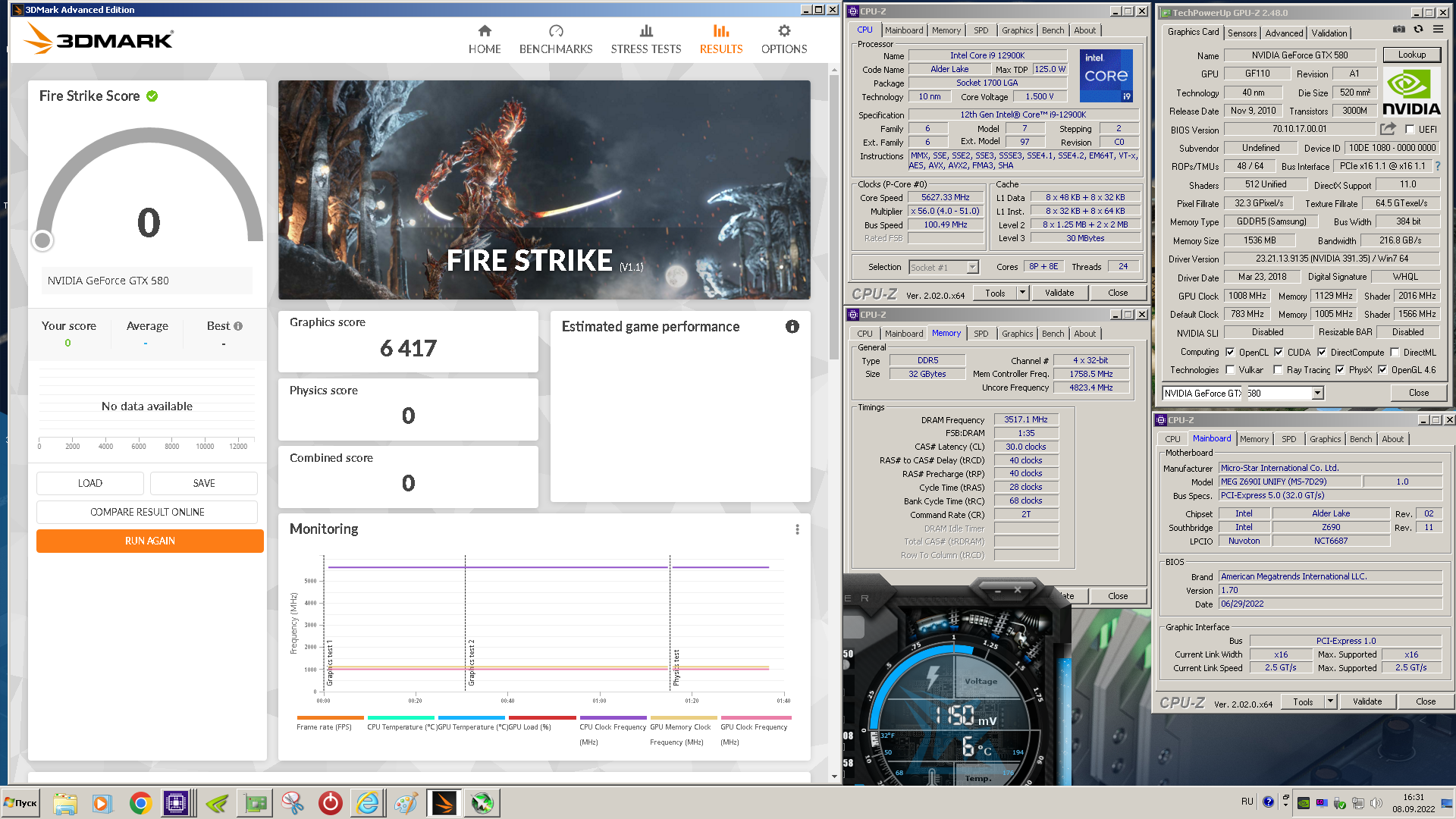
Task: Click 3DMark vertical scrollbar down arrow
Action: pos(834,777)
